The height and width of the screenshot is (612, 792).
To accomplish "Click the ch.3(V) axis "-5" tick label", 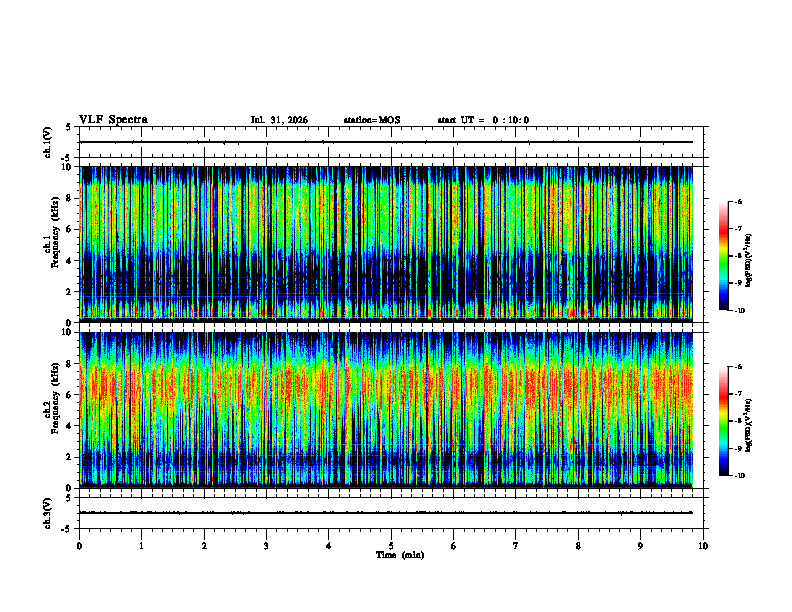I will (x=67, y=529).
